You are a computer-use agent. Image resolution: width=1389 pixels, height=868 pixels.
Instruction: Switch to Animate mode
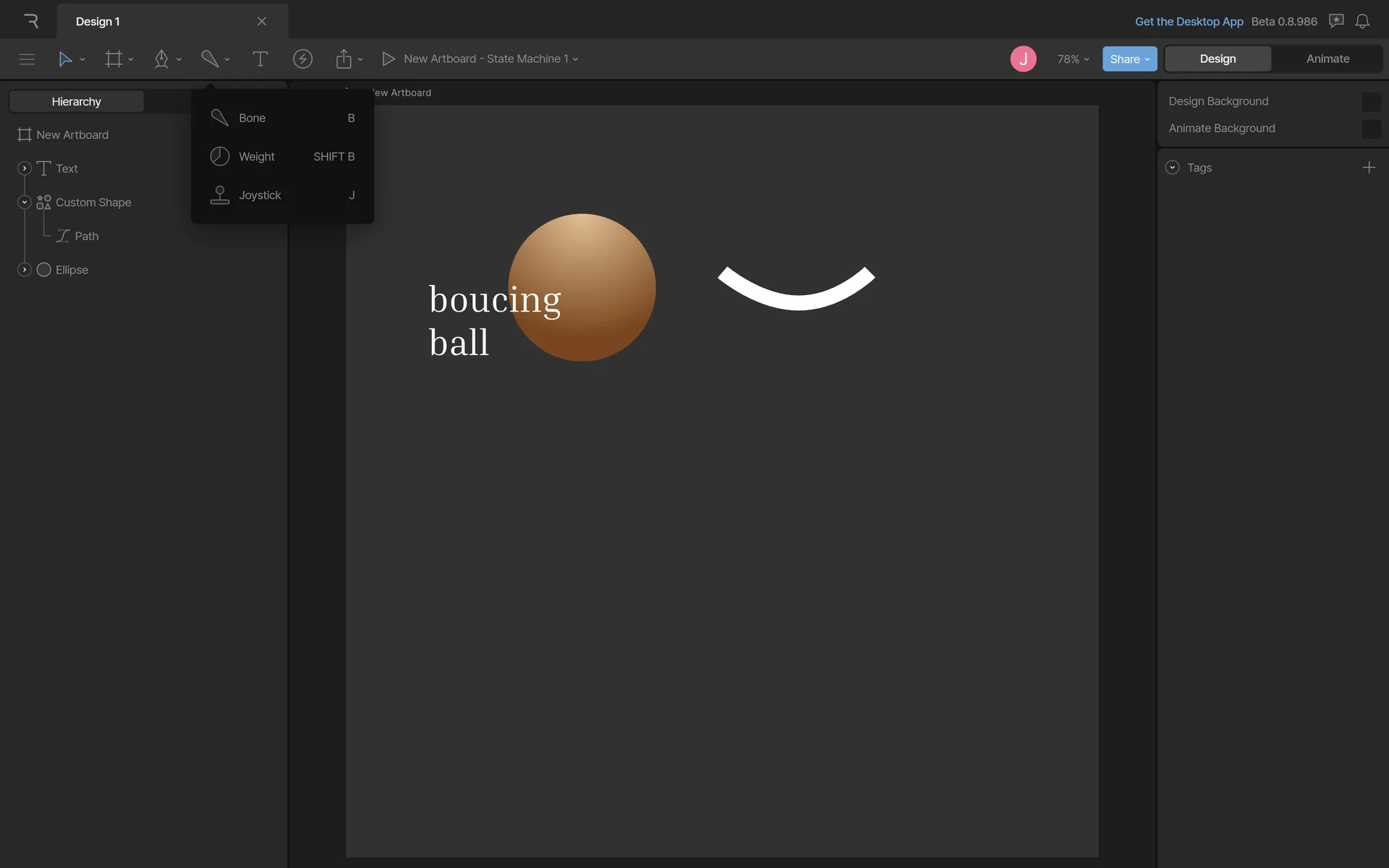tap(1328, 59)
